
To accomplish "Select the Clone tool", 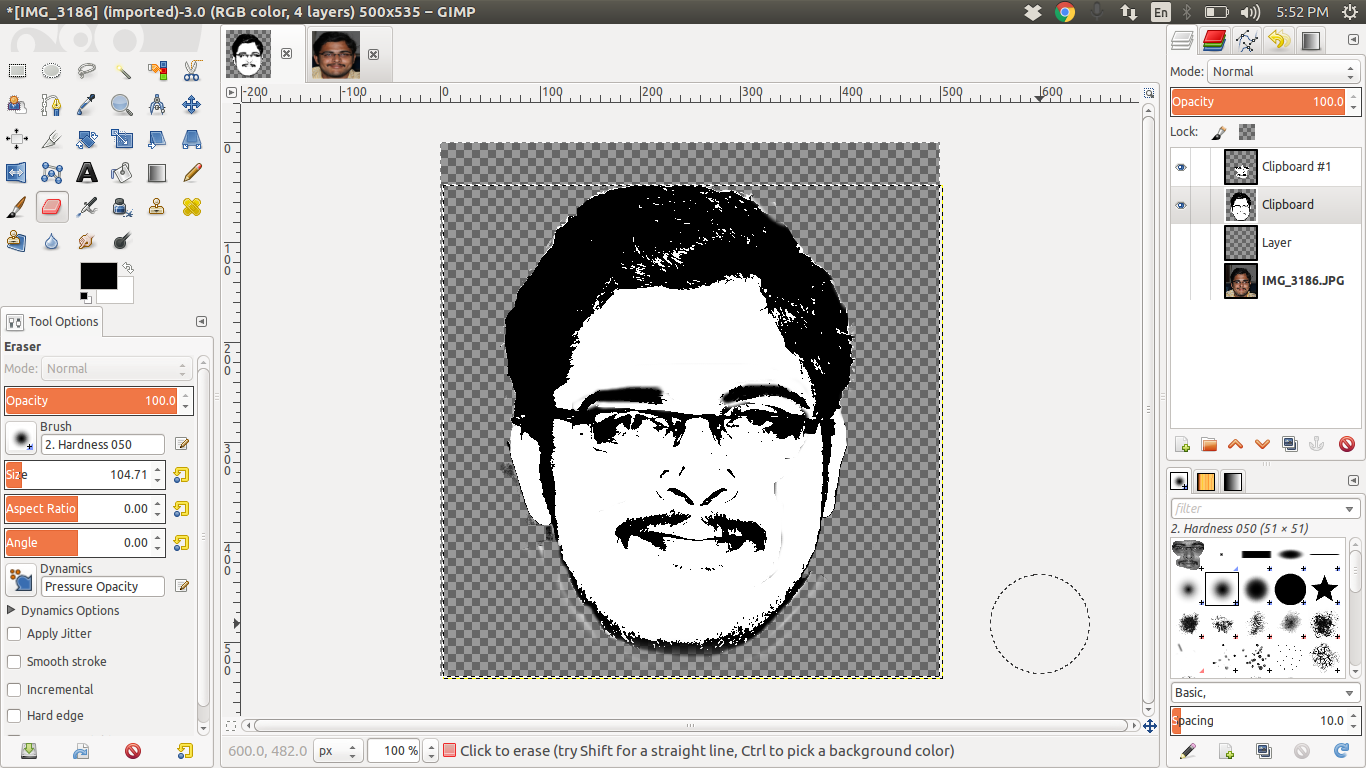I will (155, 207).
